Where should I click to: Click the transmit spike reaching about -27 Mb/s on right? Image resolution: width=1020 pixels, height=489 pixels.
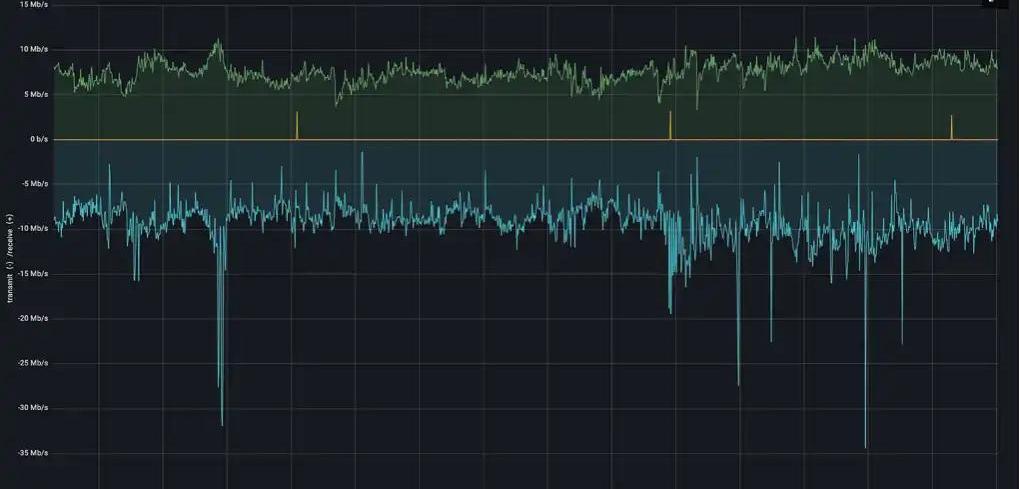pos(739,380)
